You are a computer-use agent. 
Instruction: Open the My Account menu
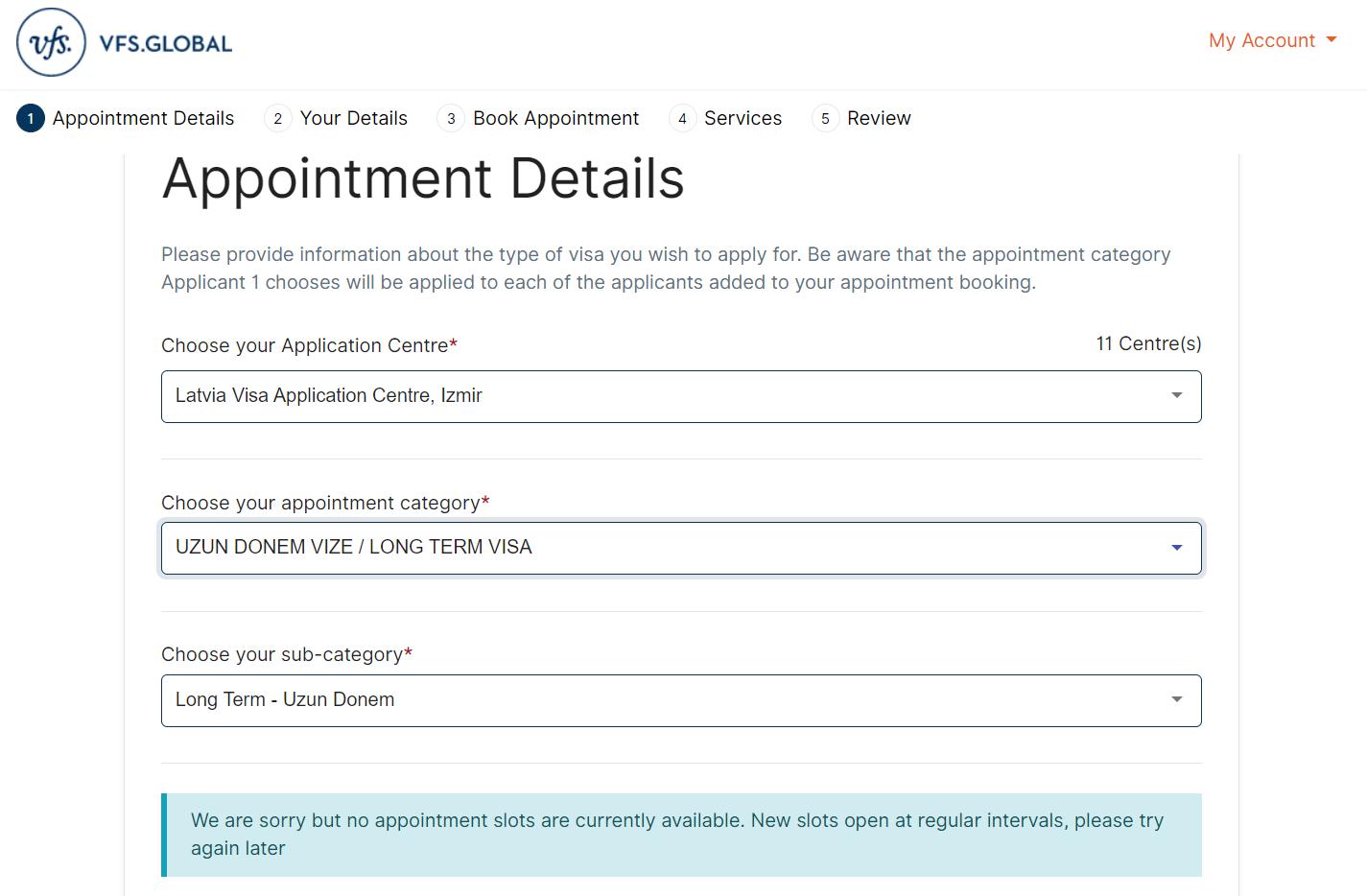[x=1261, y=40]
